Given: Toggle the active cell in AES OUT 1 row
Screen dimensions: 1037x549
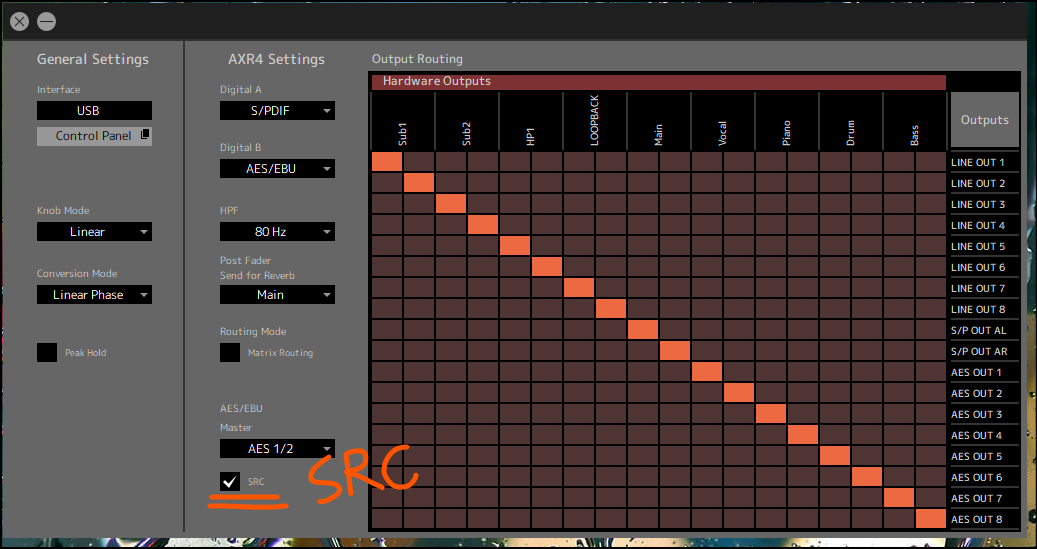Looking at the screenshot, I should click(x=706, y=372).
